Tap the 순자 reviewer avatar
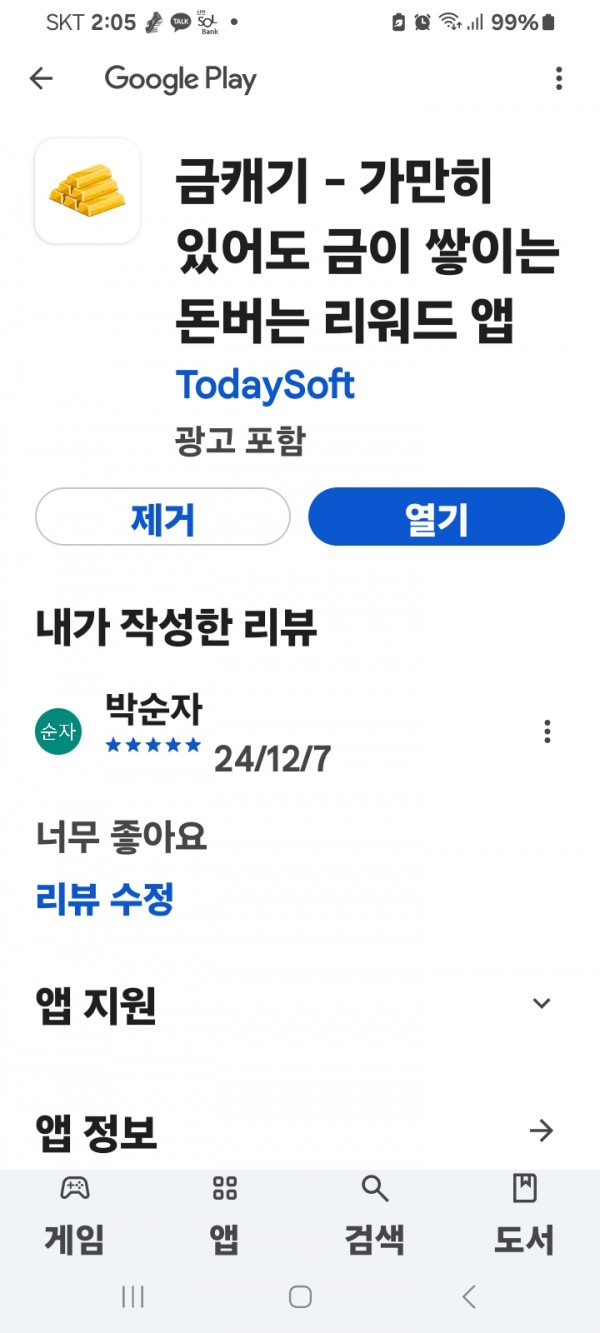This screenshot has width=600, height=1333. pos(58,731)
